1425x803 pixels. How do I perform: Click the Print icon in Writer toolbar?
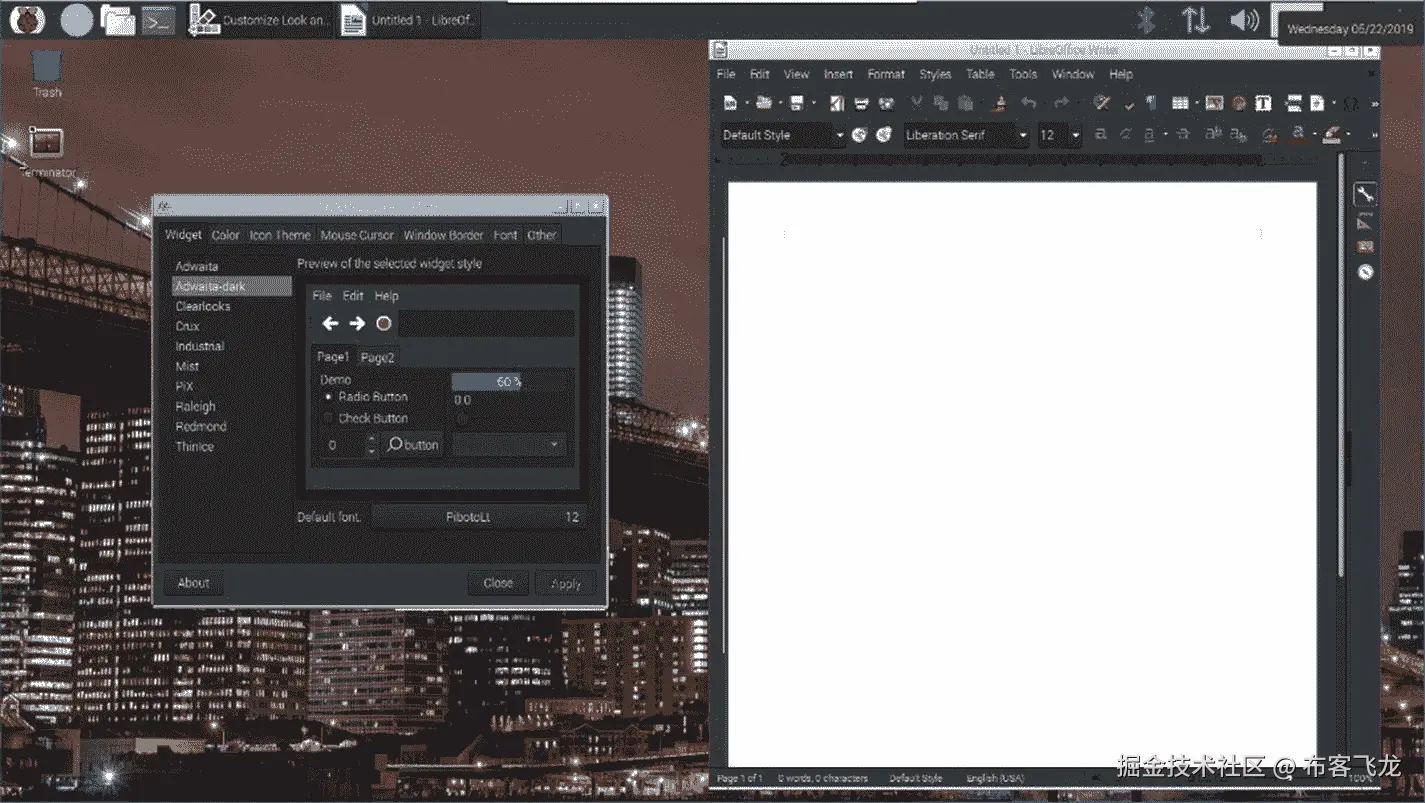(x=861, y=103)
